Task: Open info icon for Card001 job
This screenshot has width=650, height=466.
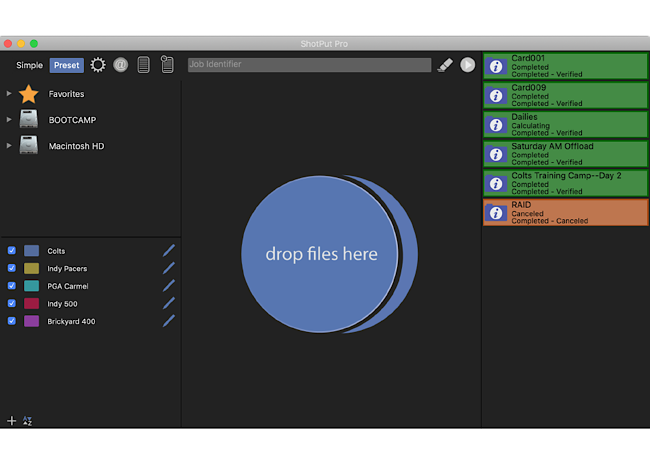Action: pyautogui.click(x=496, y=66)
